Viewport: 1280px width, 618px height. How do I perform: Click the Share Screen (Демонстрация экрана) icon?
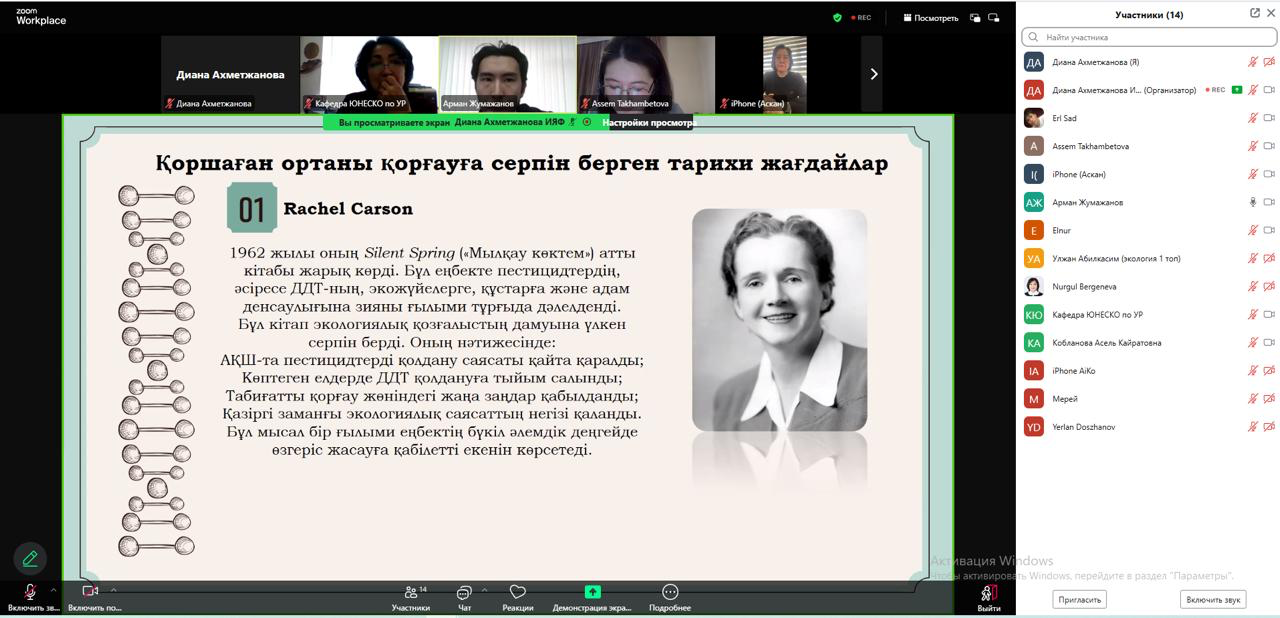[592, 593]
